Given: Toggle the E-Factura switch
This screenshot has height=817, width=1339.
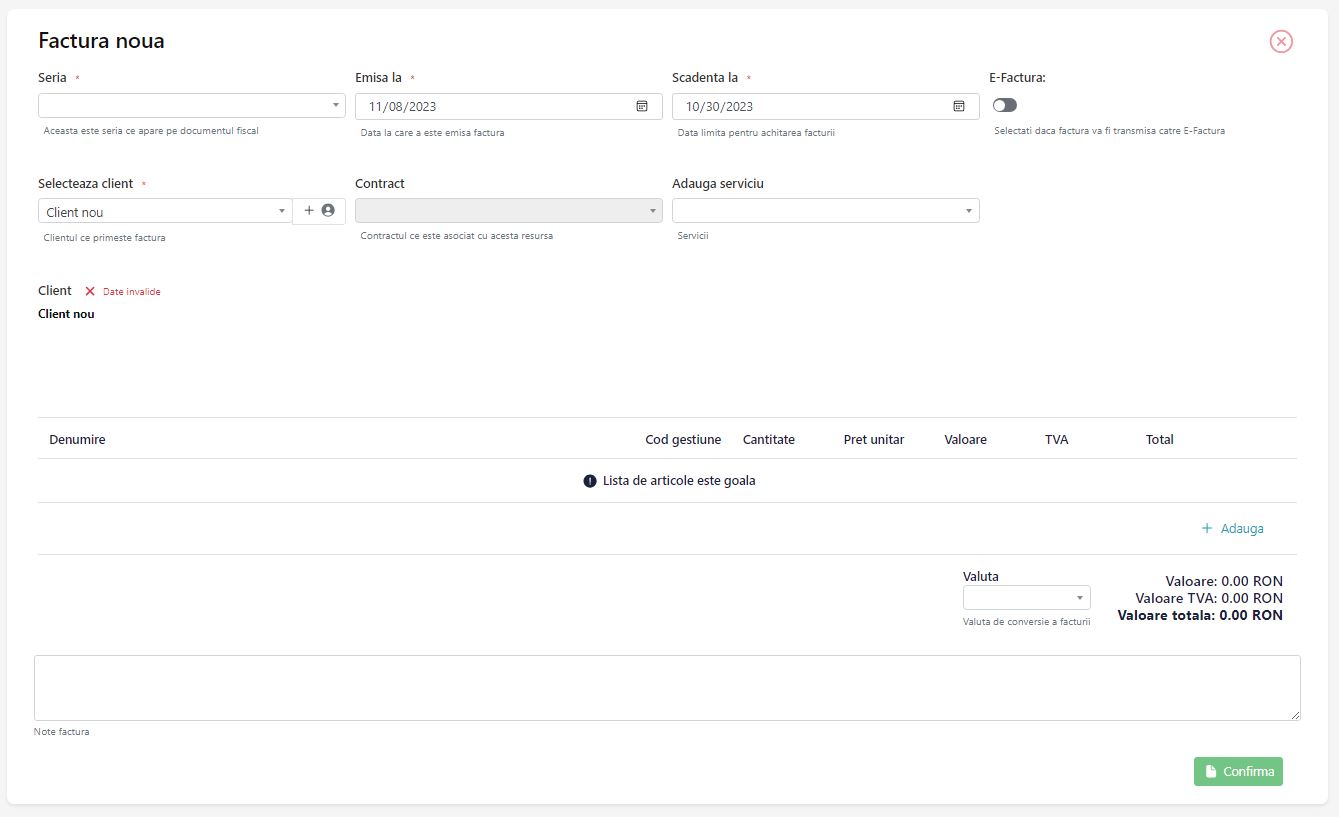Looking at the screenshot, I should click(x=1005, y=105).
